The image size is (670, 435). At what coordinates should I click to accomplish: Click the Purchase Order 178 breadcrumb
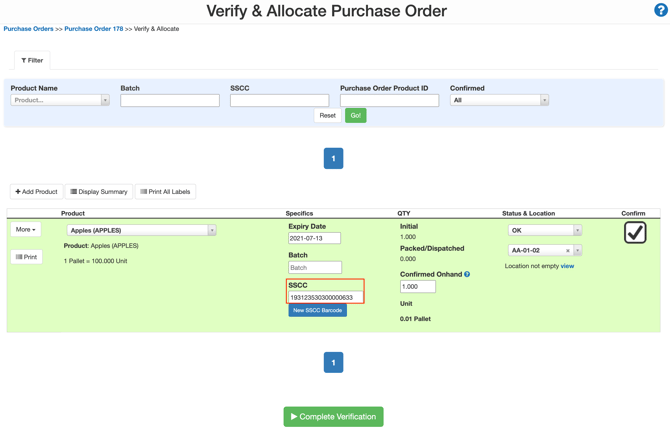pos(94,29)
